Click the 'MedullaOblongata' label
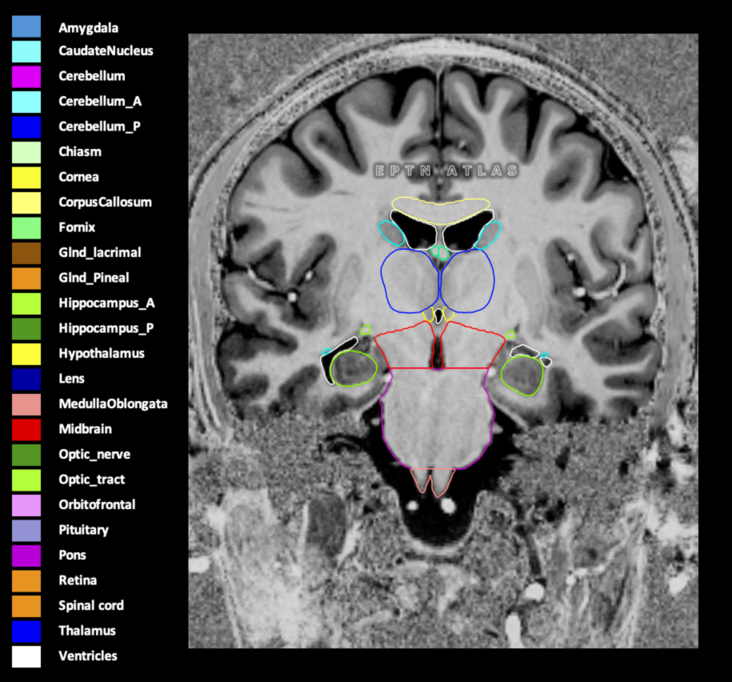 click(x=113, y=404)
